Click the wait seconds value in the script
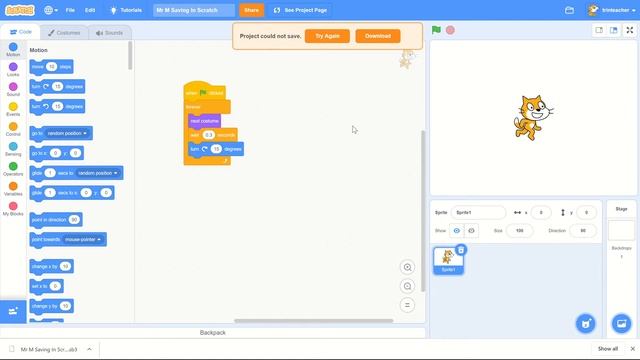Screen dimensions: 640x360 (x=209, y=135)
